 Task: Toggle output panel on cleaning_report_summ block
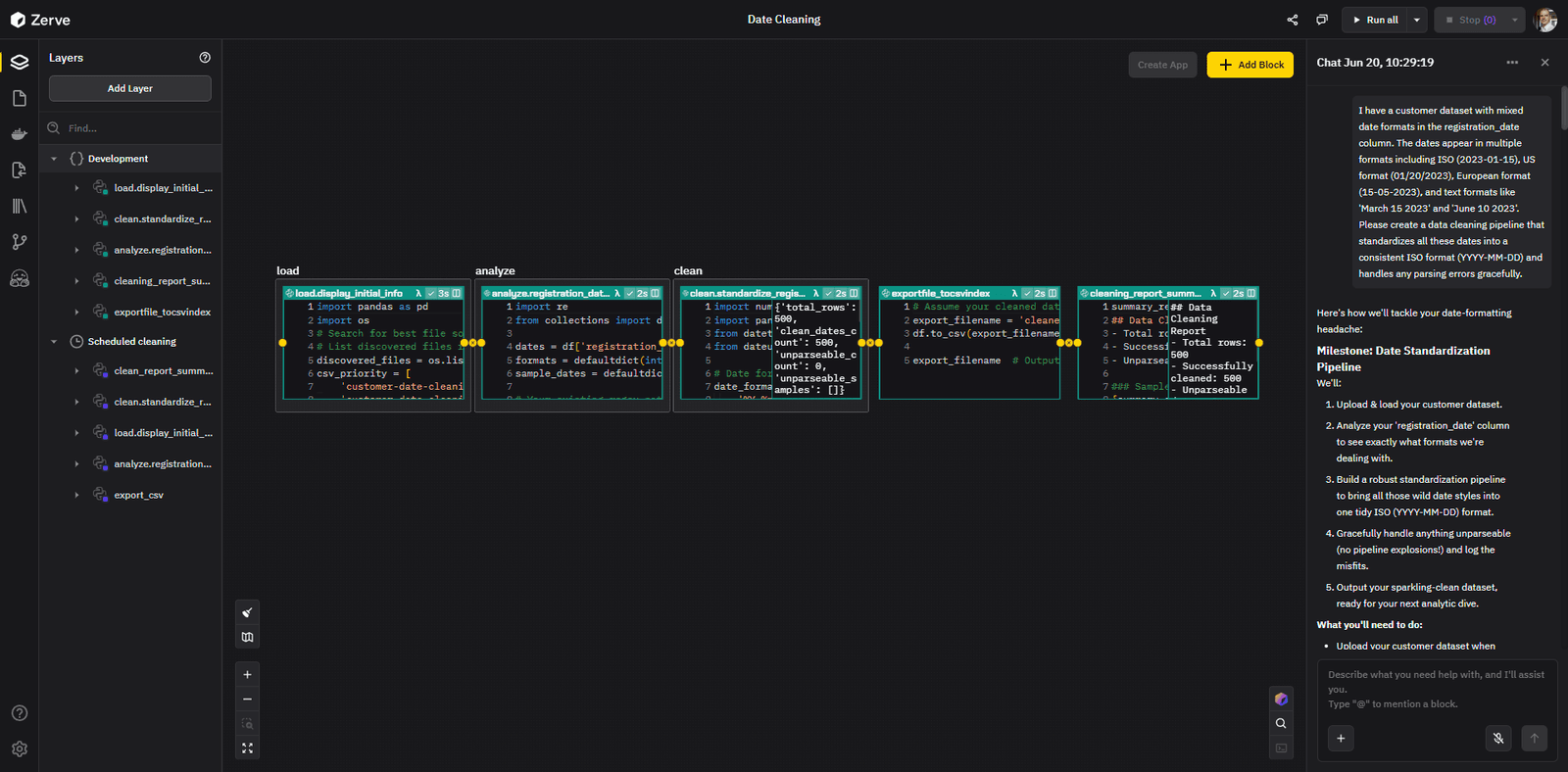[1251, 293]
